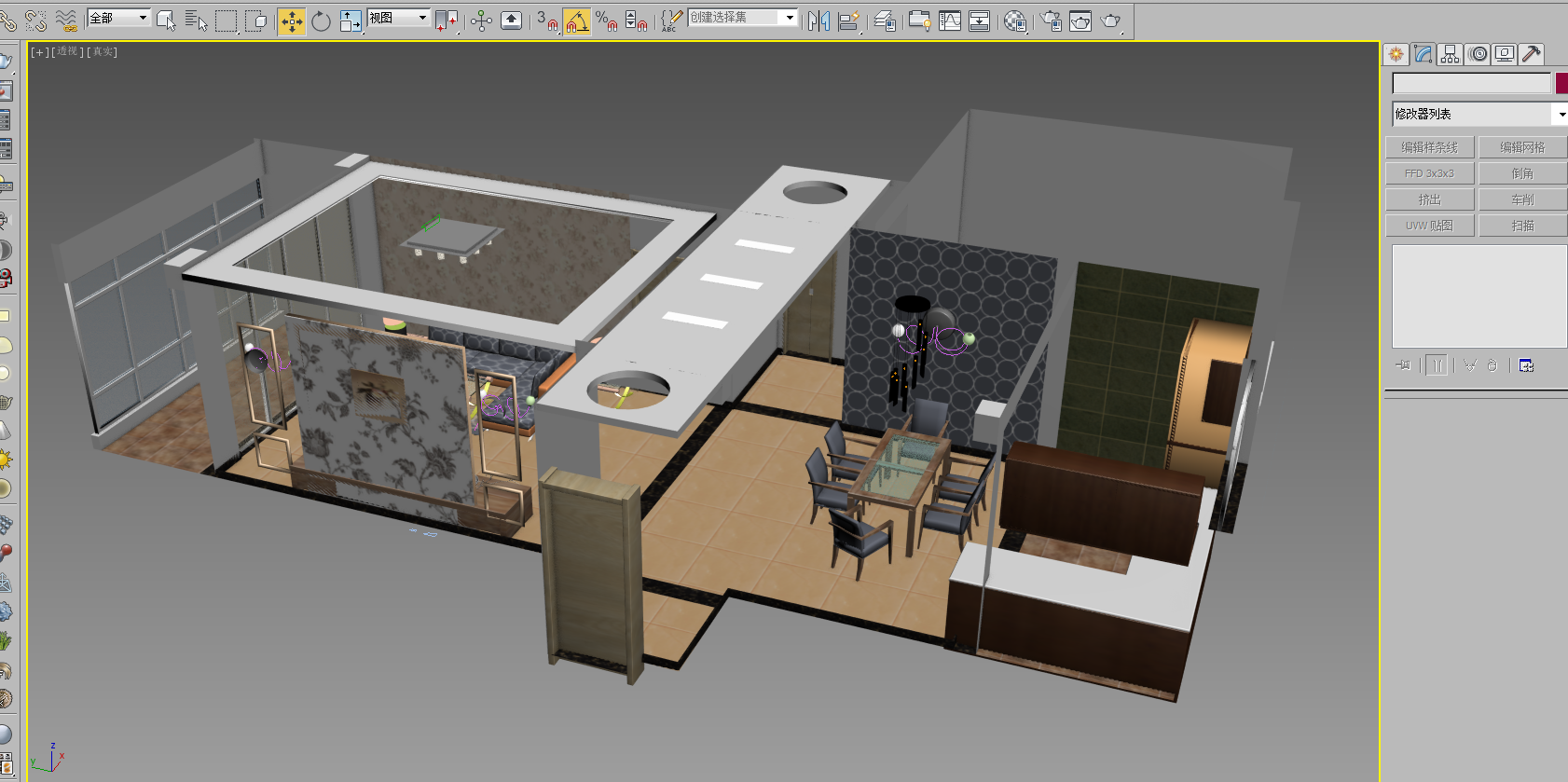This screenshot has height=782, width=1568.
Task: Click the UVW 贴图 modifier button
Action: [x=1429, y=226]
